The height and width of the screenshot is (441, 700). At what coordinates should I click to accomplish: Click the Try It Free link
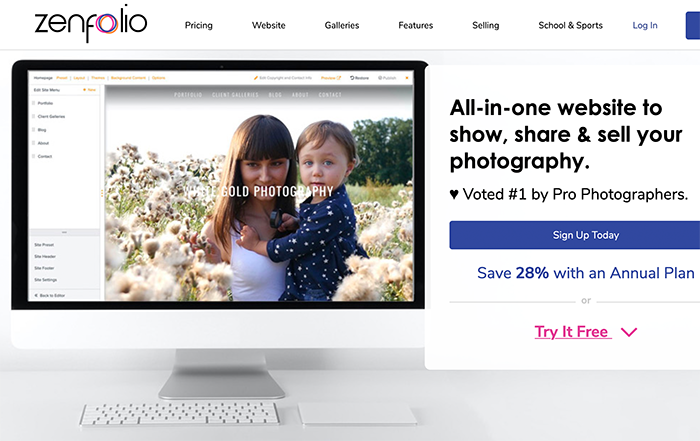point(573,332)
